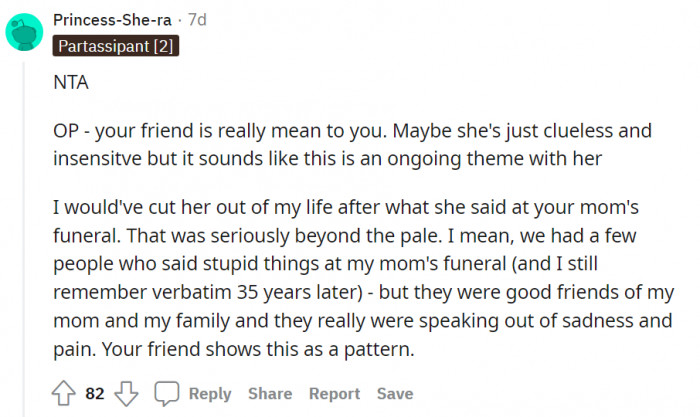The height and width of the screenshot is (417, 700).
Task: Click the NTA verdict text
Action: (71, 84)
